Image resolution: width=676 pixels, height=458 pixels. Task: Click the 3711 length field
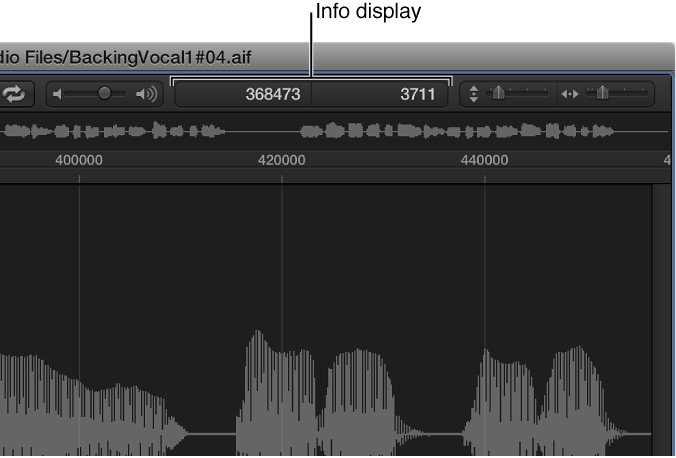pyautogui.click(x=379, y=94)
